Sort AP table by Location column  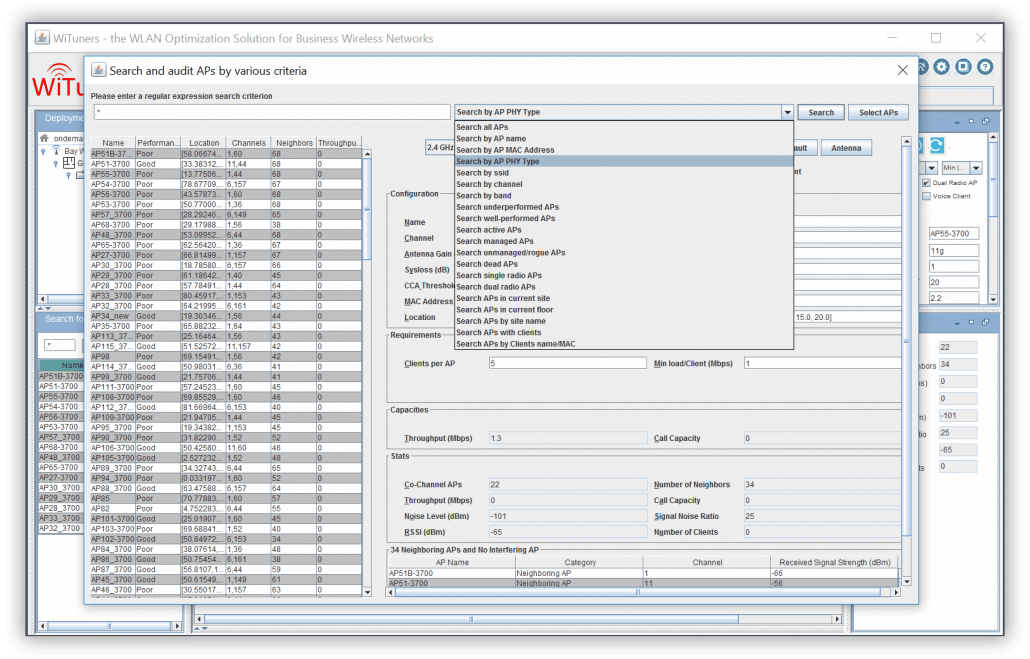coord(204,143)
